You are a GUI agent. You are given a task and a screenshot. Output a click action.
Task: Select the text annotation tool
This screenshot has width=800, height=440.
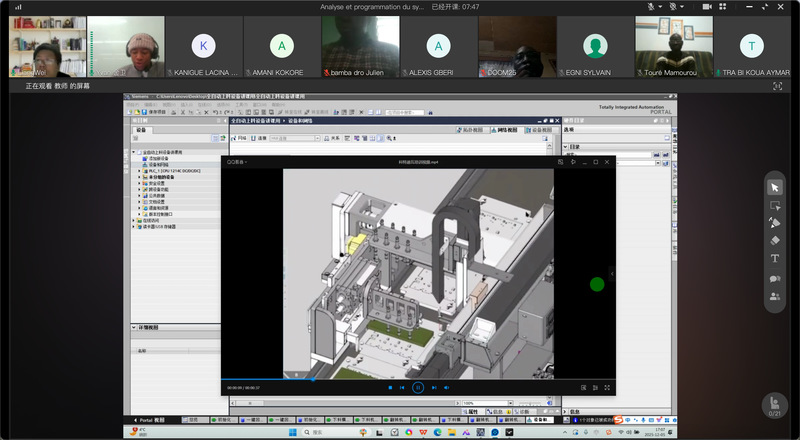tap(775, 258)
